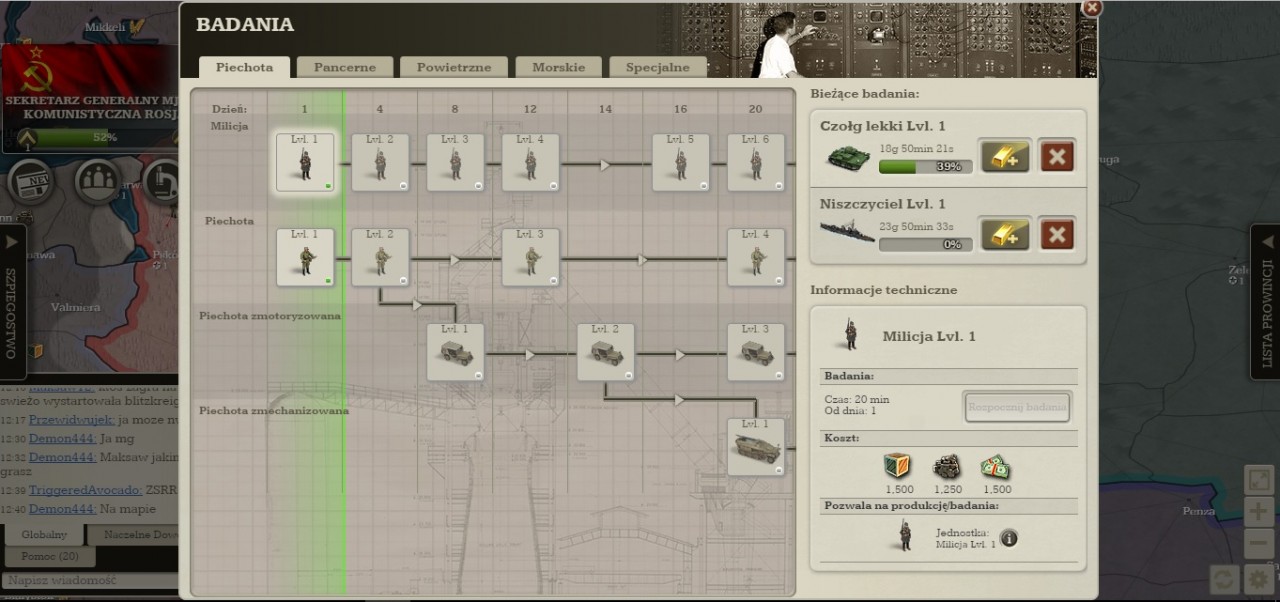This screenshot has width=1280, height=602.
Task: Cancel Niszczyciel Lvl. 1 research
Action: coord(1057,234)
